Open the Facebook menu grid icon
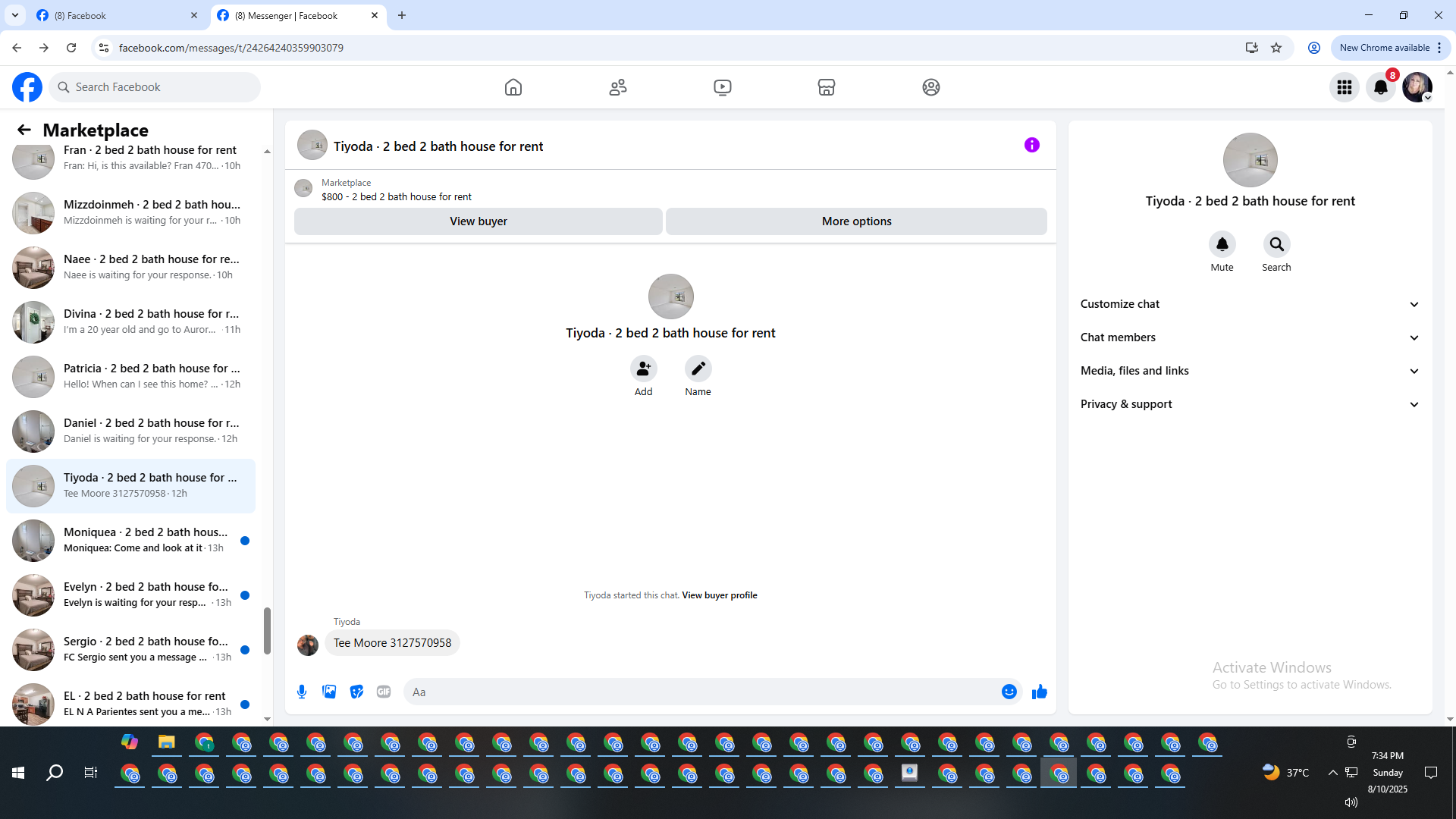This screenshot has height=819, width=1456. [x=1344, y=87]
